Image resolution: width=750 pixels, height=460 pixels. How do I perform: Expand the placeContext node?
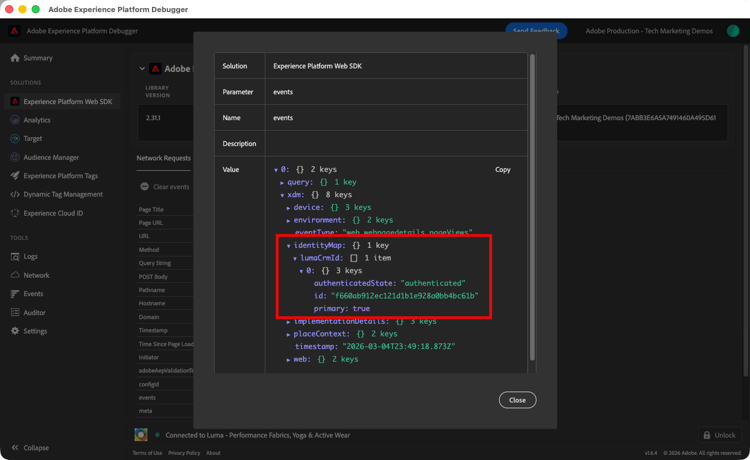pos(288,334)
